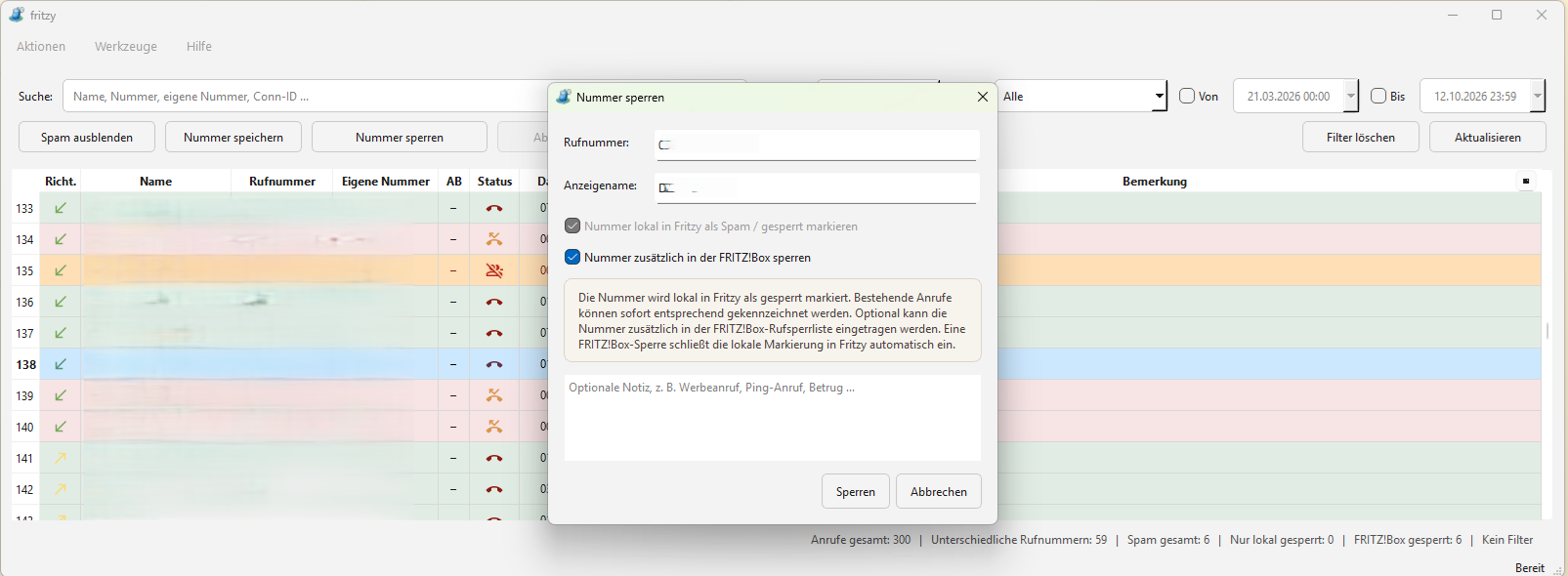Click the blocked call status icon in row 135
Viewport: 1568px width, 576px height.
494,270
